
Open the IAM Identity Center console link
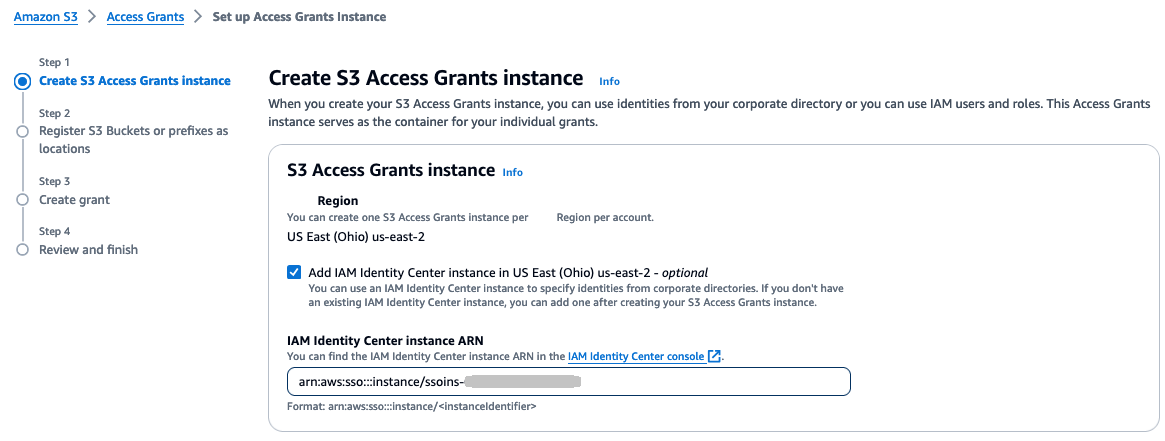coord(636,356)
